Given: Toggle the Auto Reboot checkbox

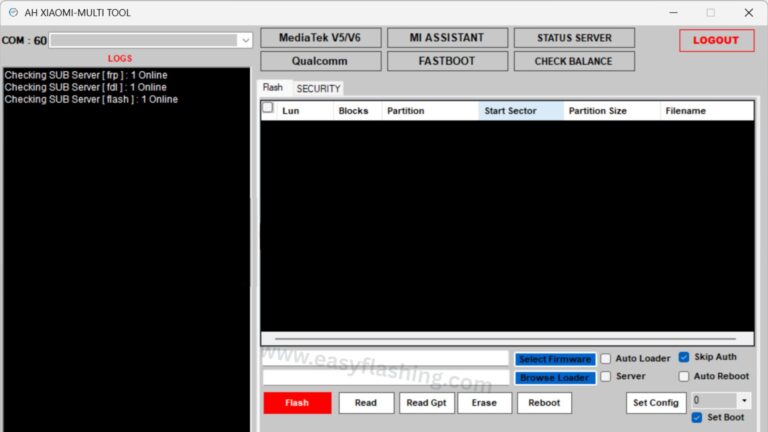Looking at the screenshot, I should (684, 377).
